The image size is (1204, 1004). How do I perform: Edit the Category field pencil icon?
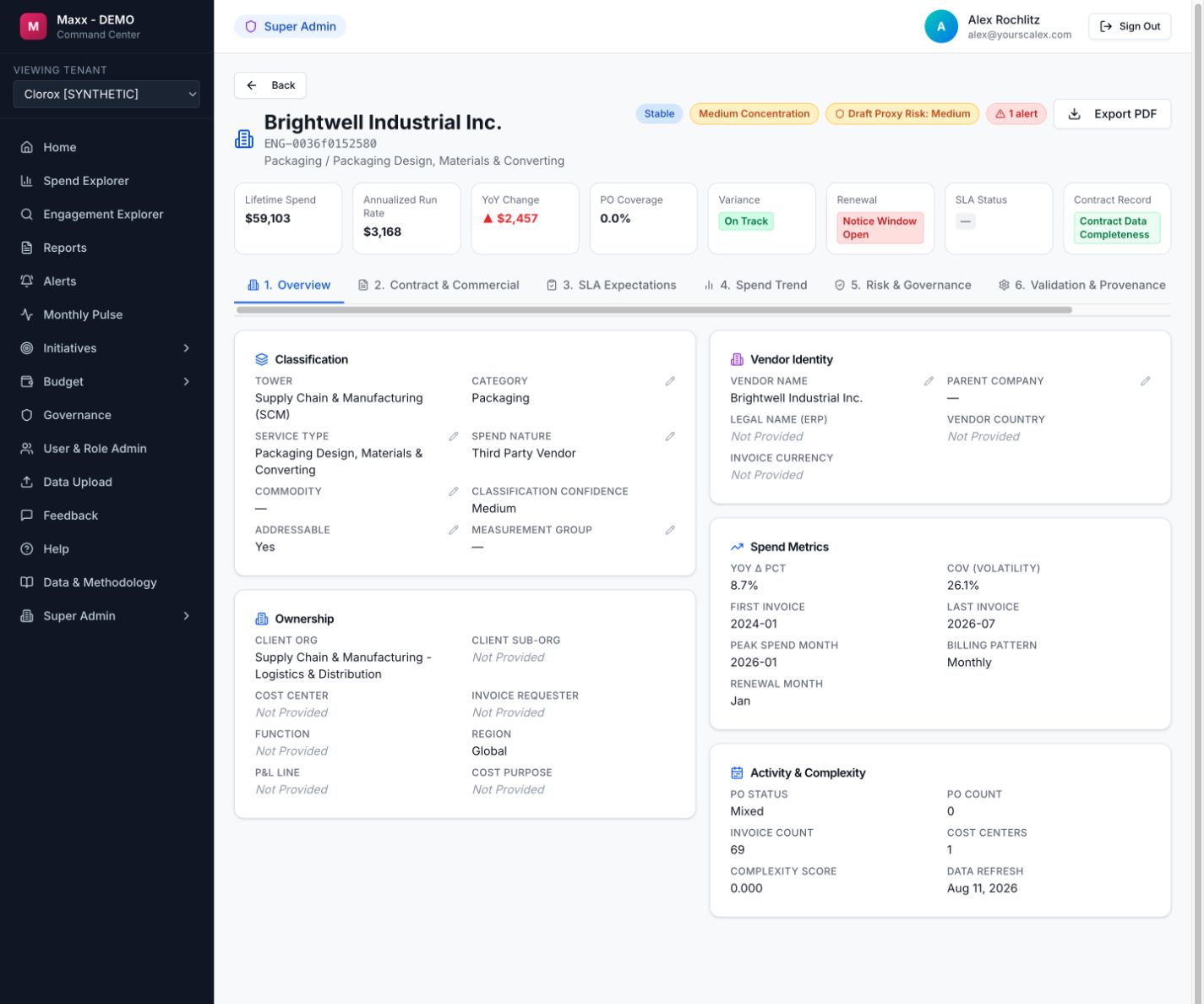670,381
